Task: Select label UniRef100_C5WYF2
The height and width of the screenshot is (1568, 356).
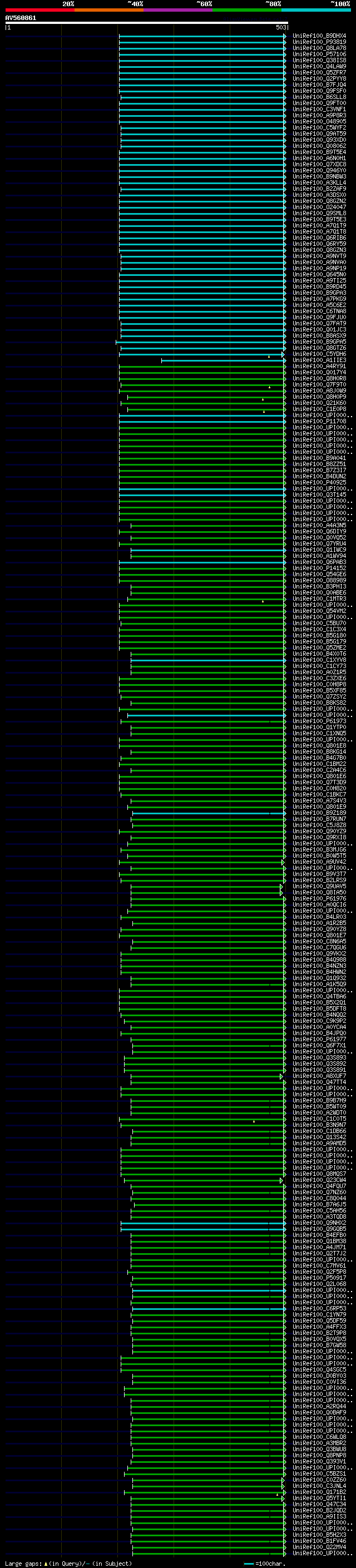Action: (x=319, y=127)
